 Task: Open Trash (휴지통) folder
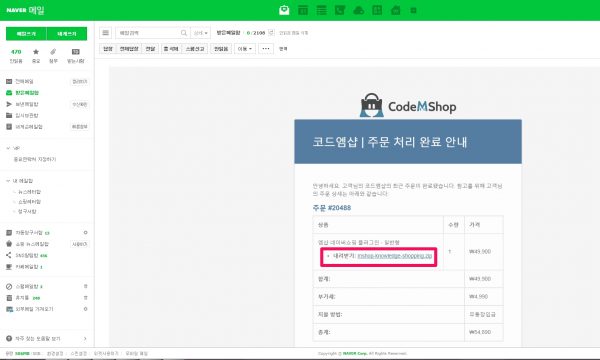coord(22,298)
